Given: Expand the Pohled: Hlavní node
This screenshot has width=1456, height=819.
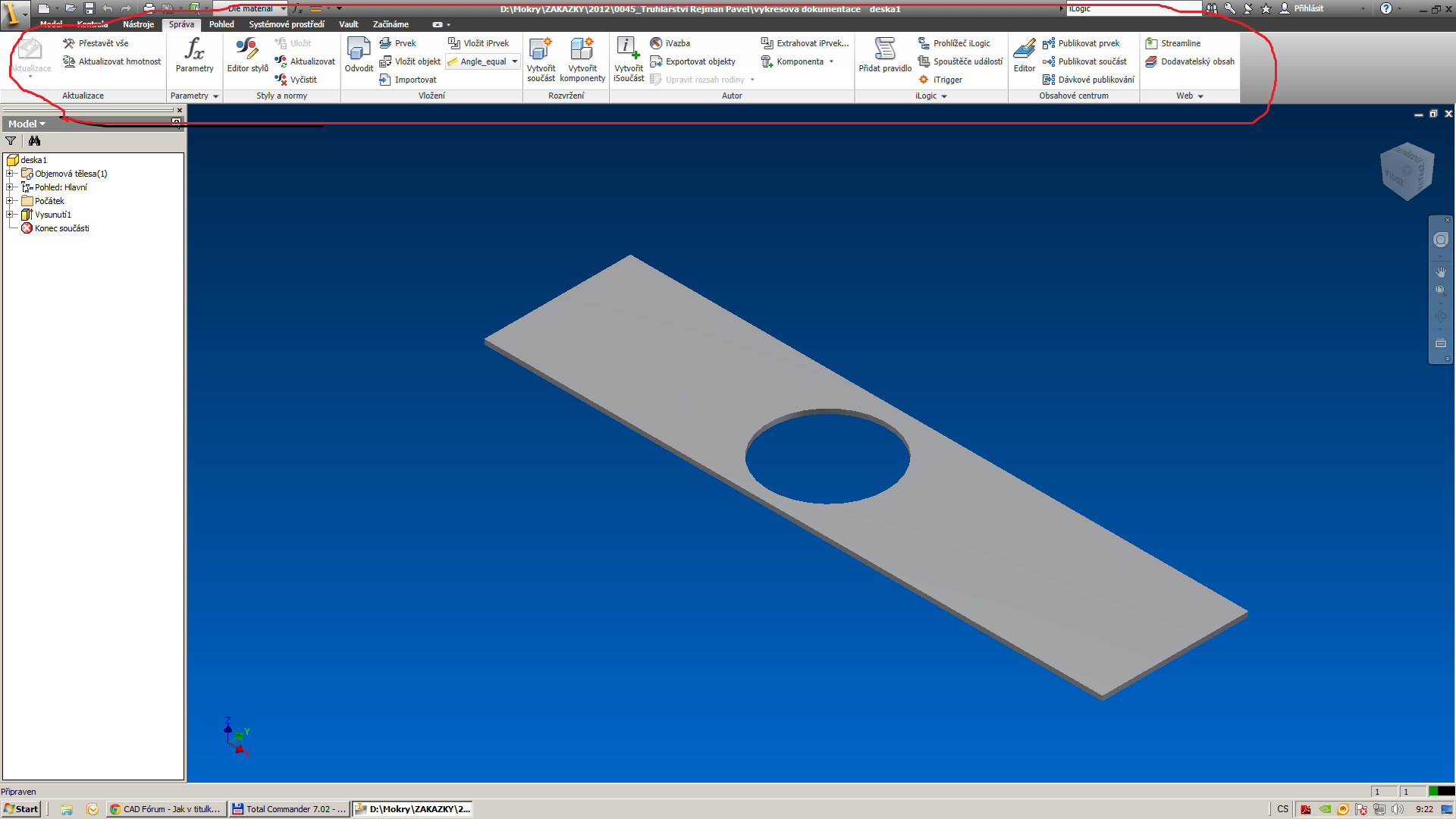Looking at the screenshot, I should [x=10, y=187].
